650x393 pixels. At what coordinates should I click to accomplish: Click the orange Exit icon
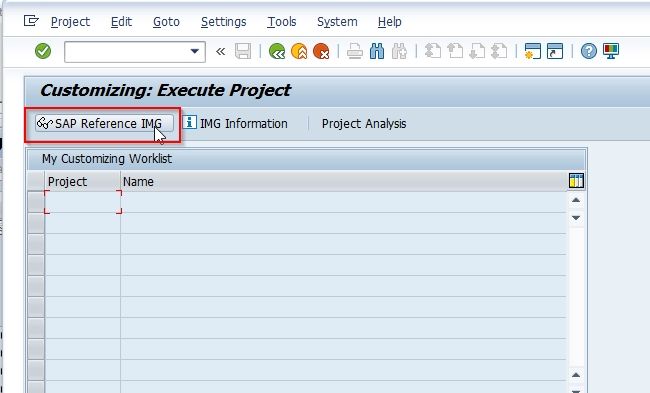(x=299, y=51)
